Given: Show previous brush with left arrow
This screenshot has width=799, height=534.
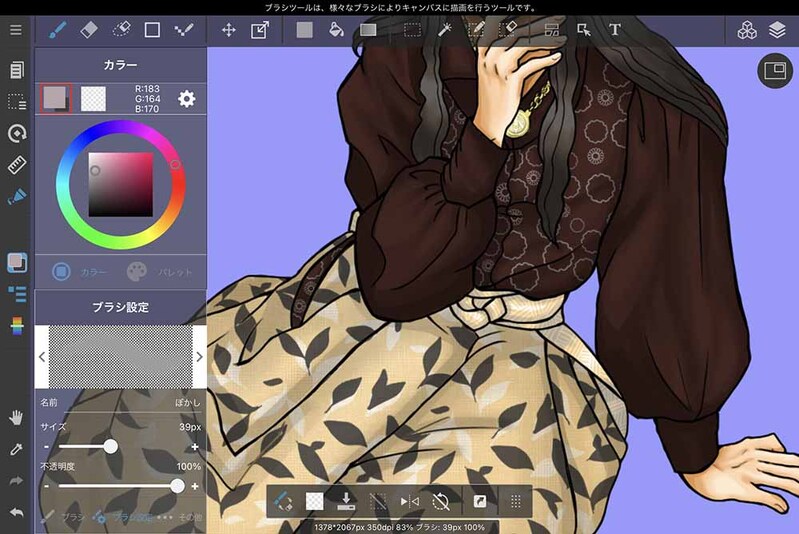Looking at the screenshot, I should [x=42, y=357].
